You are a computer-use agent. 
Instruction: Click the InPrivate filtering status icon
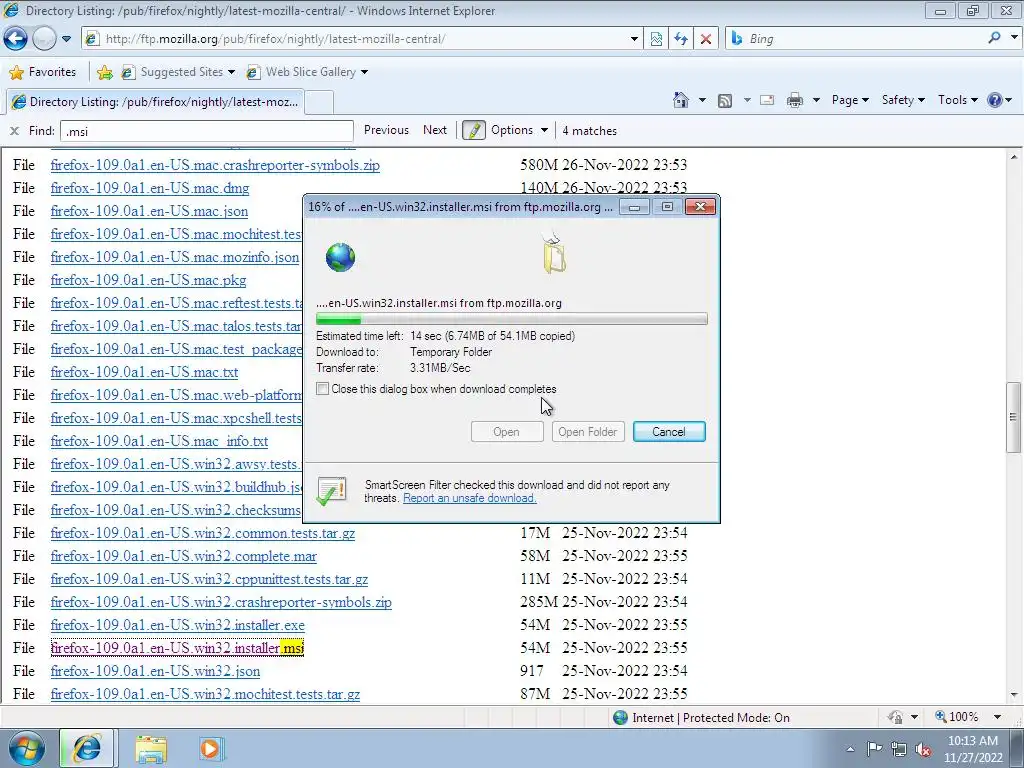895,717
